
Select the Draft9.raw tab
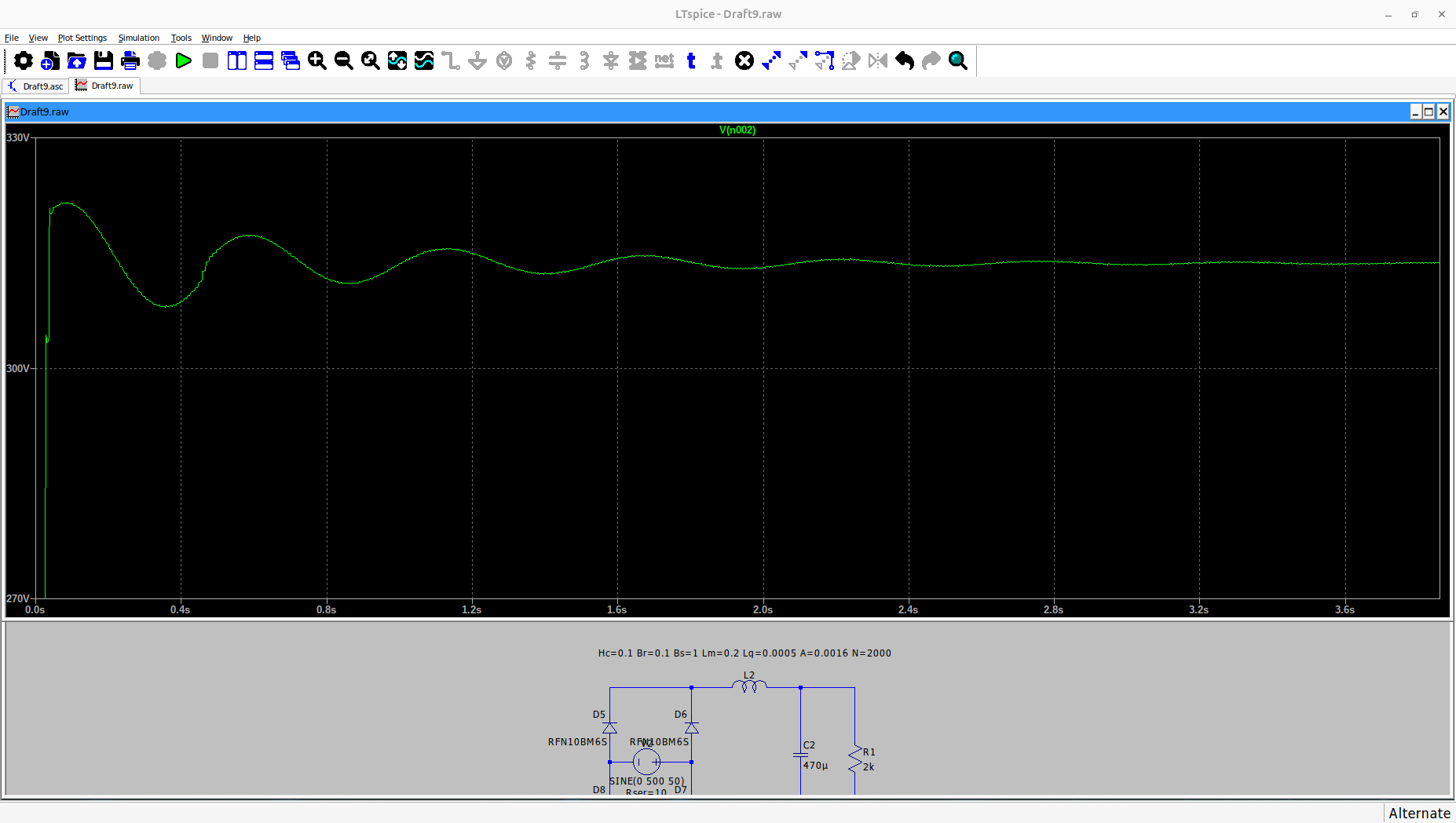(105, 86)
